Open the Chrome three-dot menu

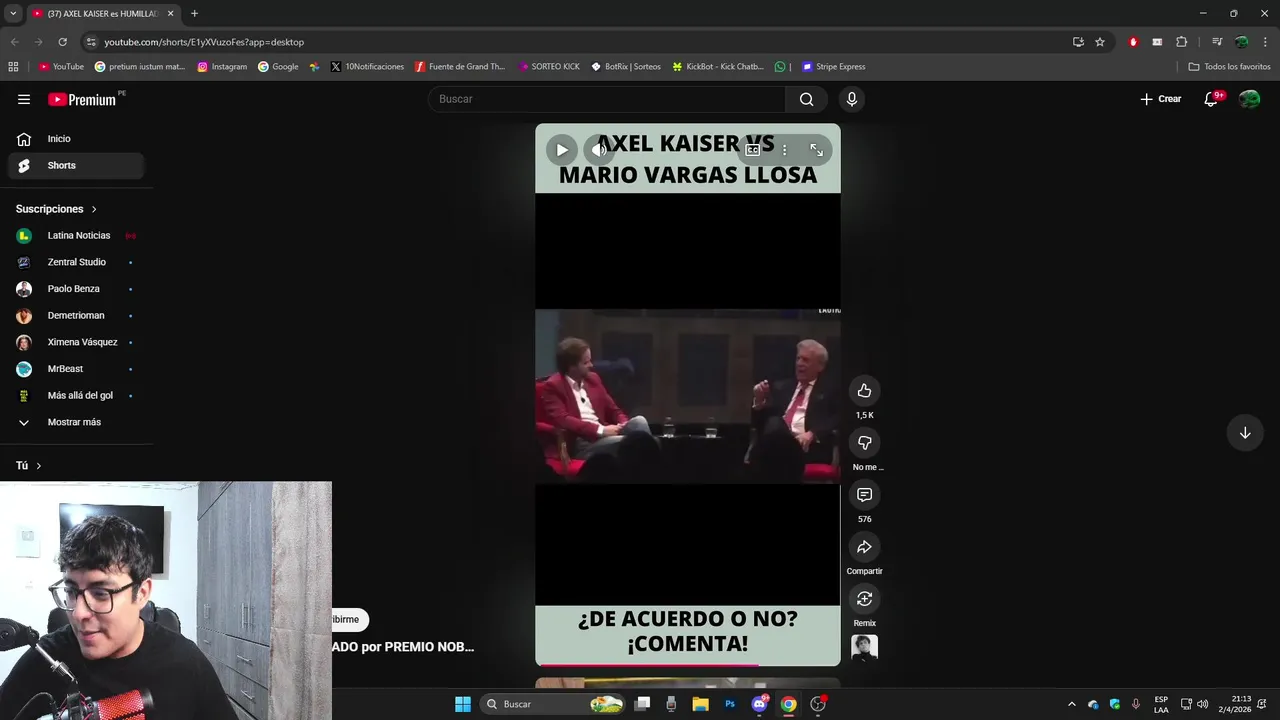pyautogui.click(x=1265, y=42)
